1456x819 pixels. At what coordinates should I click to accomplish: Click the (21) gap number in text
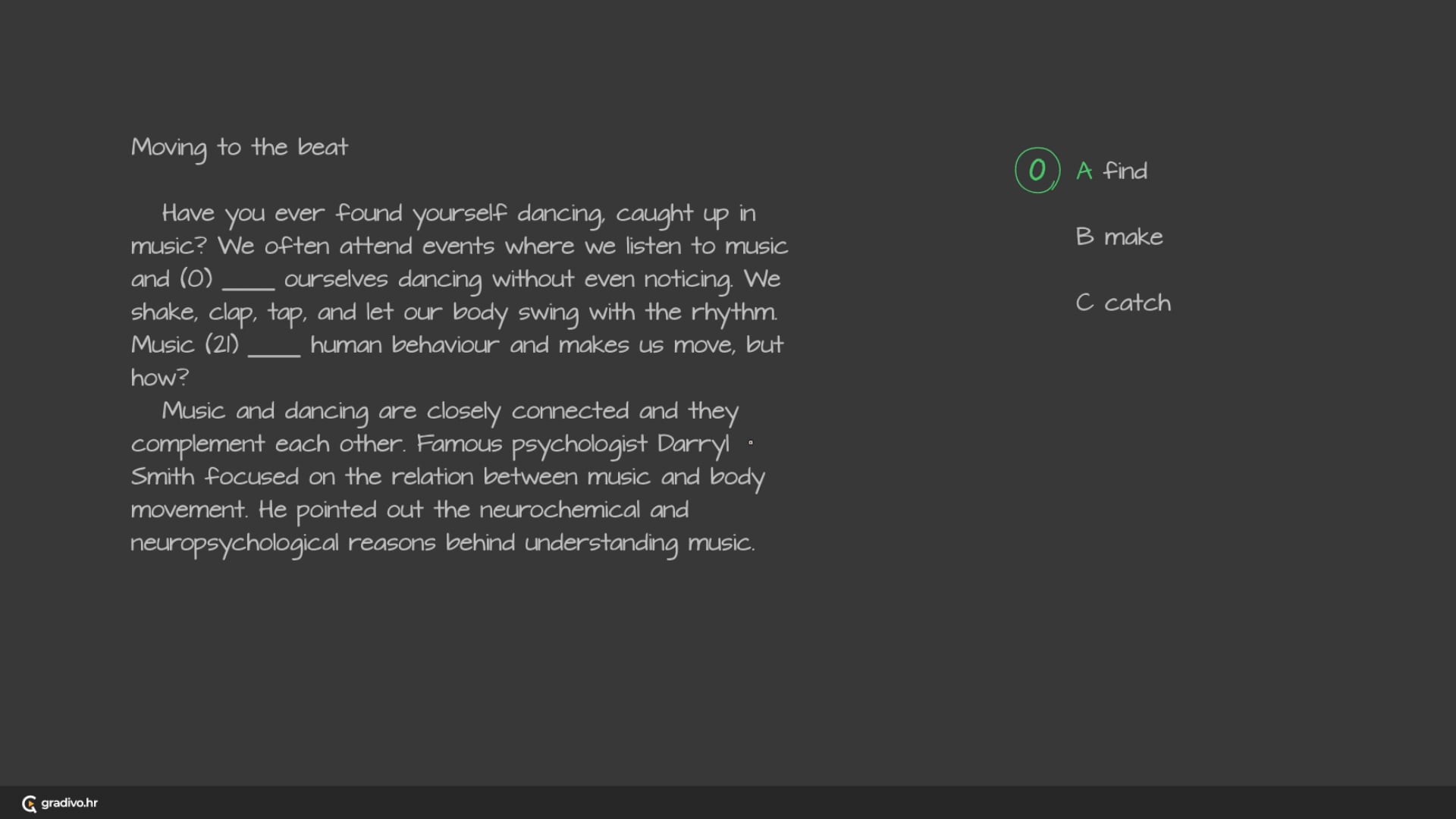point(222,345)
